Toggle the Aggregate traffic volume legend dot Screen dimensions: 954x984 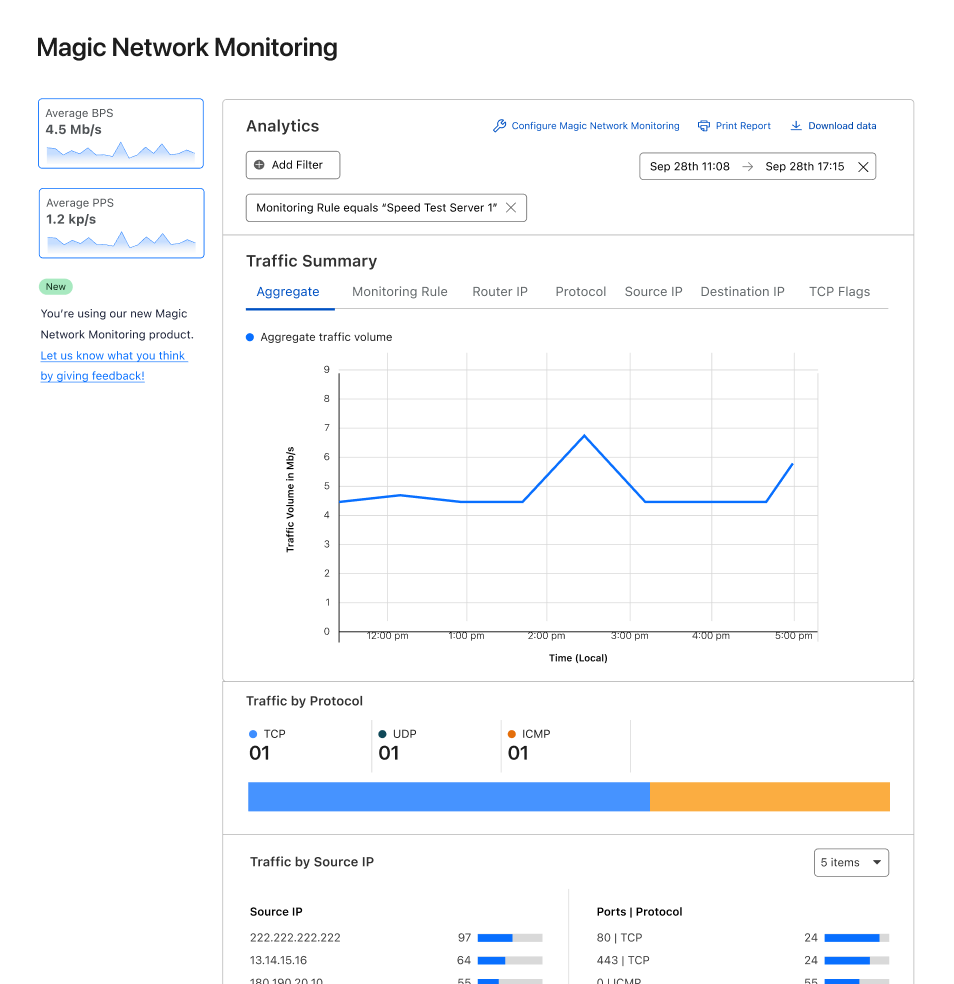click(x=250, y=338)
